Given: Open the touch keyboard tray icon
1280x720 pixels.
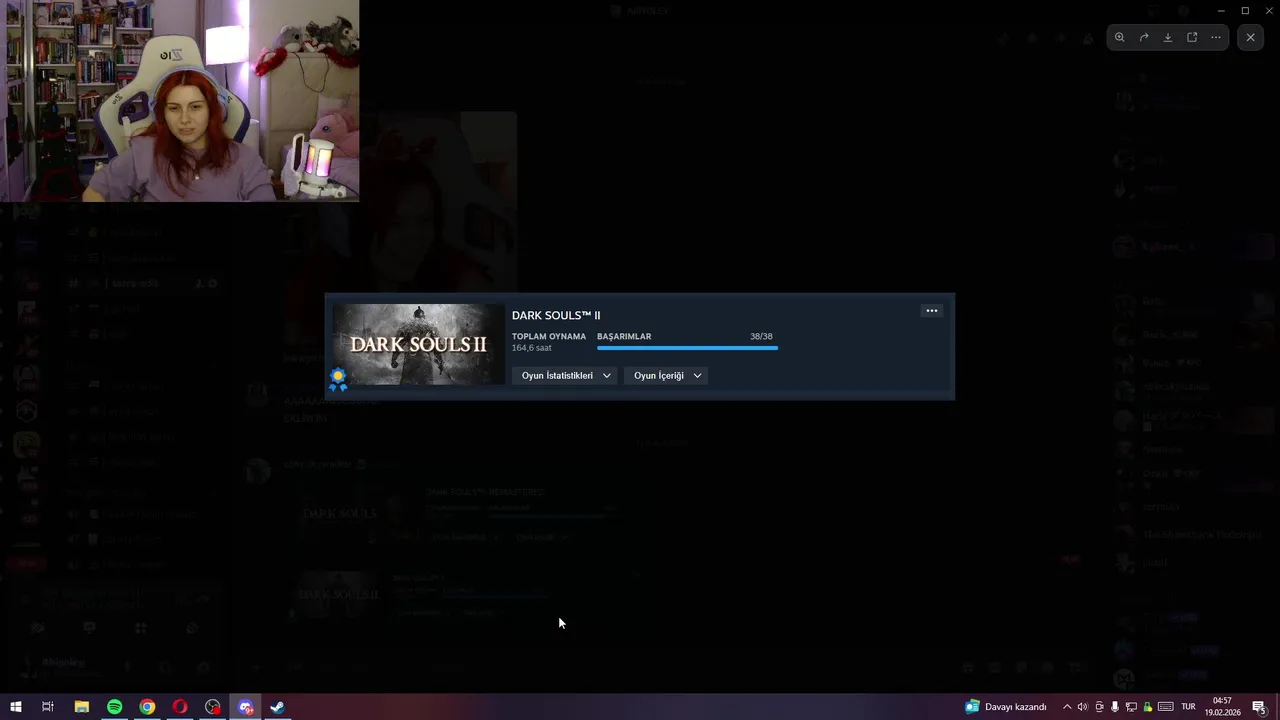Looking at the screenshot, I should click(x=1166, y=707).
